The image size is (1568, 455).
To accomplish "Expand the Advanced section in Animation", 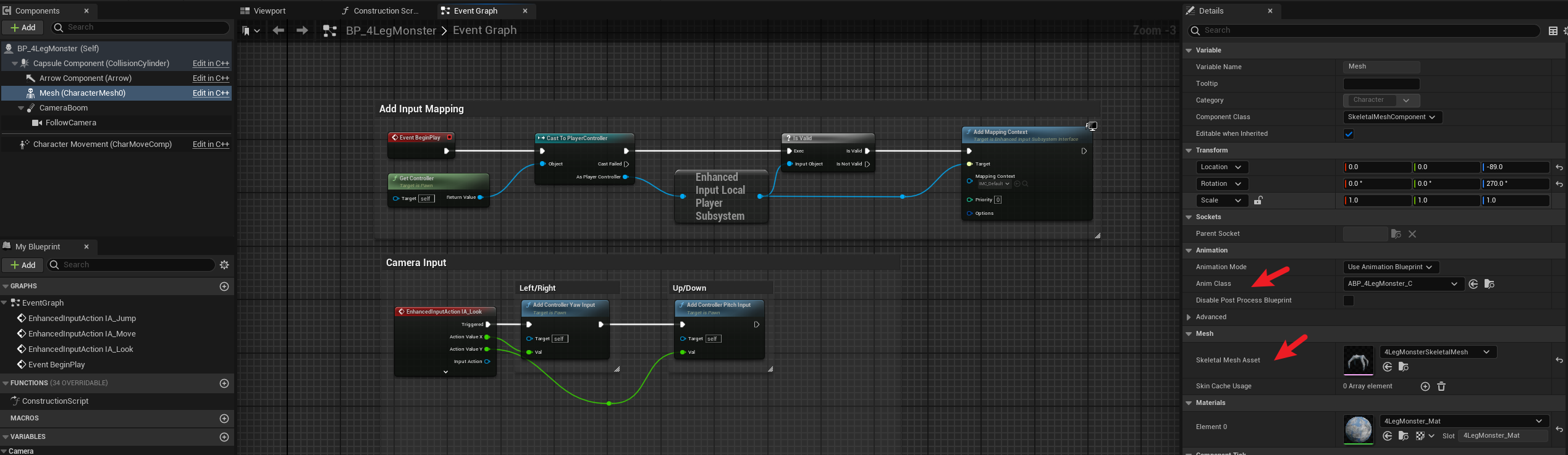I will click(1189, 317).
